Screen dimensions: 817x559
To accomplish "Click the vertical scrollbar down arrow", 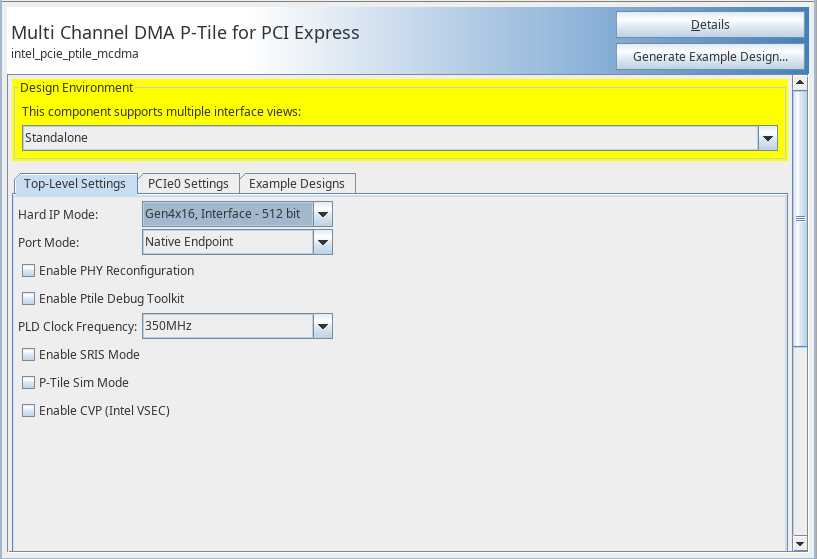I will point(799,542).
